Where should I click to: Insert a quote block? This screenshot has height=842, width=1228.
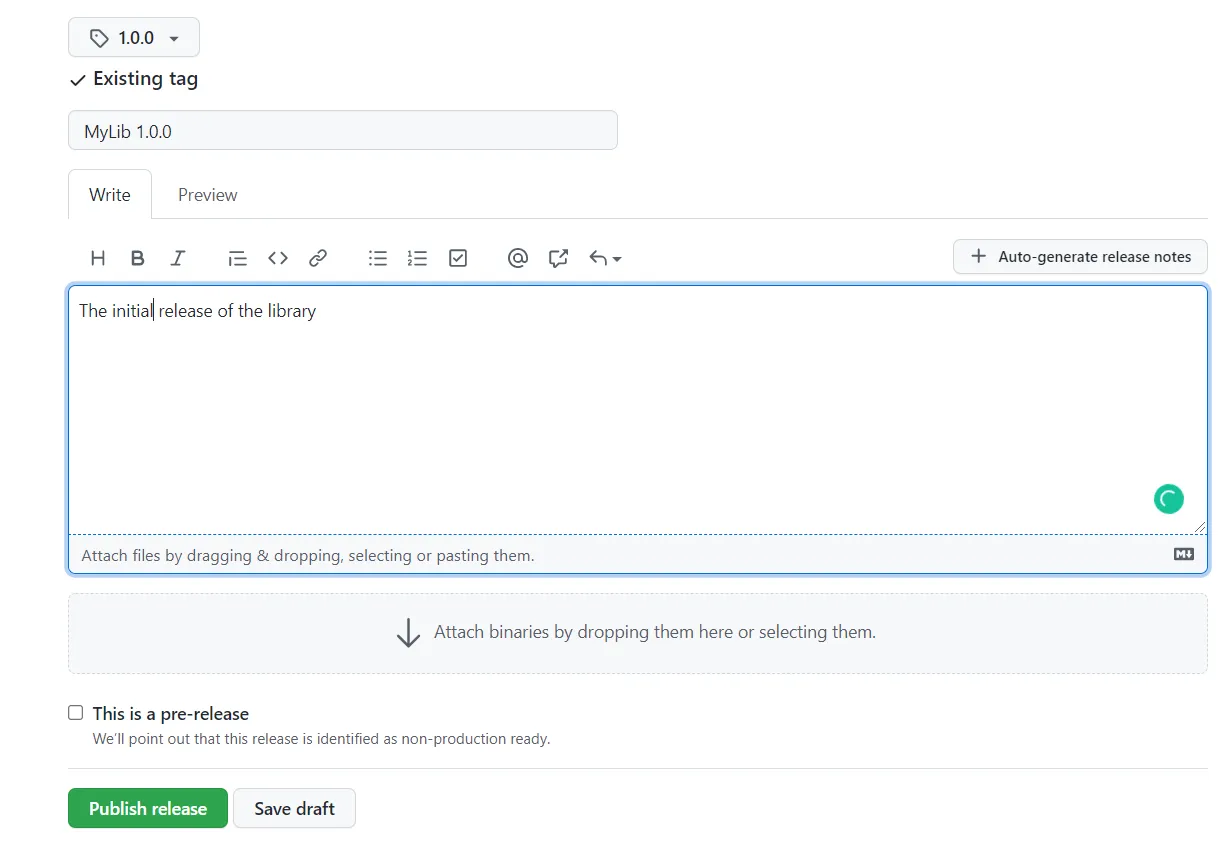coord(237,258)
